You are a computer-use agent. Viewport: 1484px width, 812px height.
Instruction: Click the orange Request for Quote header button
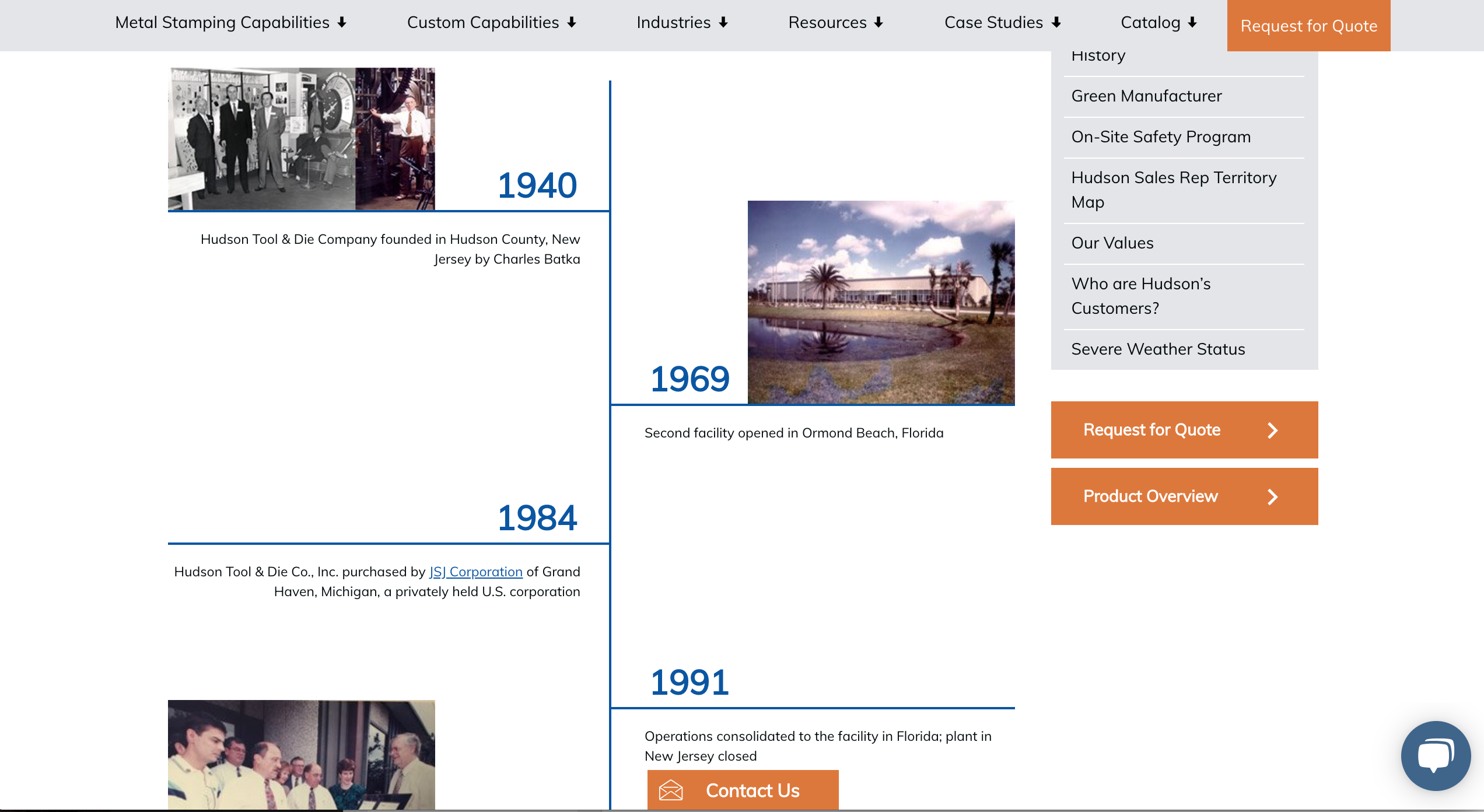pos(1308,26)
